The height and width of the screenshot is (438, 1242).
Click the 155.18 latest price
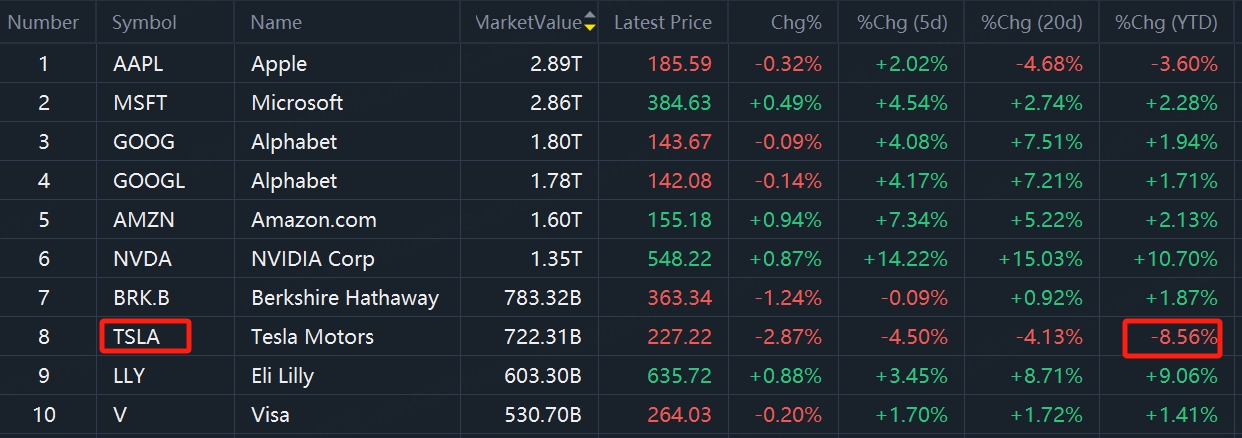(680, 220)
